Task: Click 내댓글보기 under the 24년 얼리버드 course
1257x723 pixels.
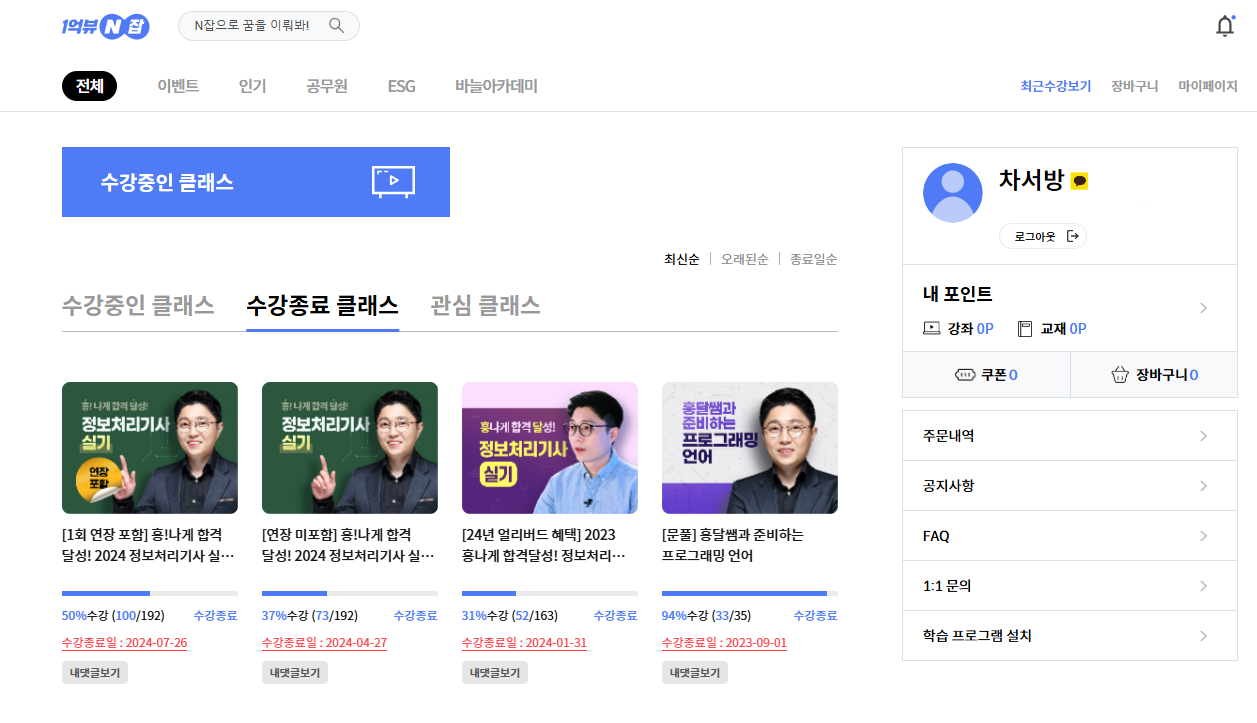Action: click(x=495, y=673)
